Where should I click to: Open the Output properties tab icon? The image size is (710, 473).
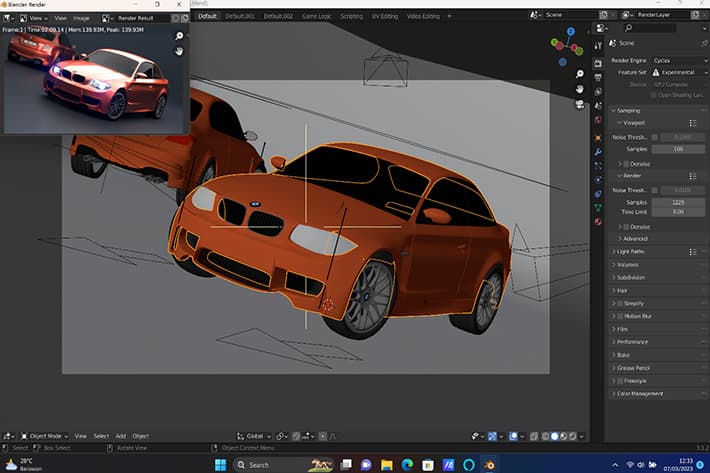click(x=598, y=77)
